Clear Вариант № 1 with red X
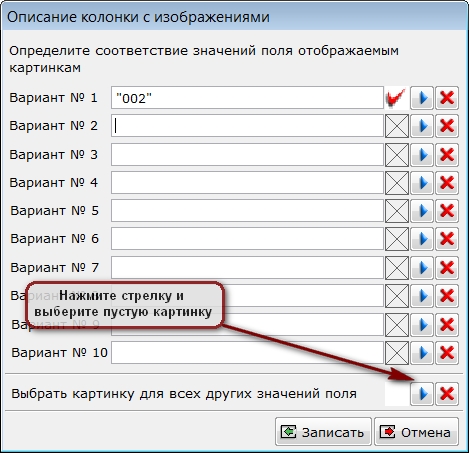This screenshot has height=453, width=469. point(447,98)
